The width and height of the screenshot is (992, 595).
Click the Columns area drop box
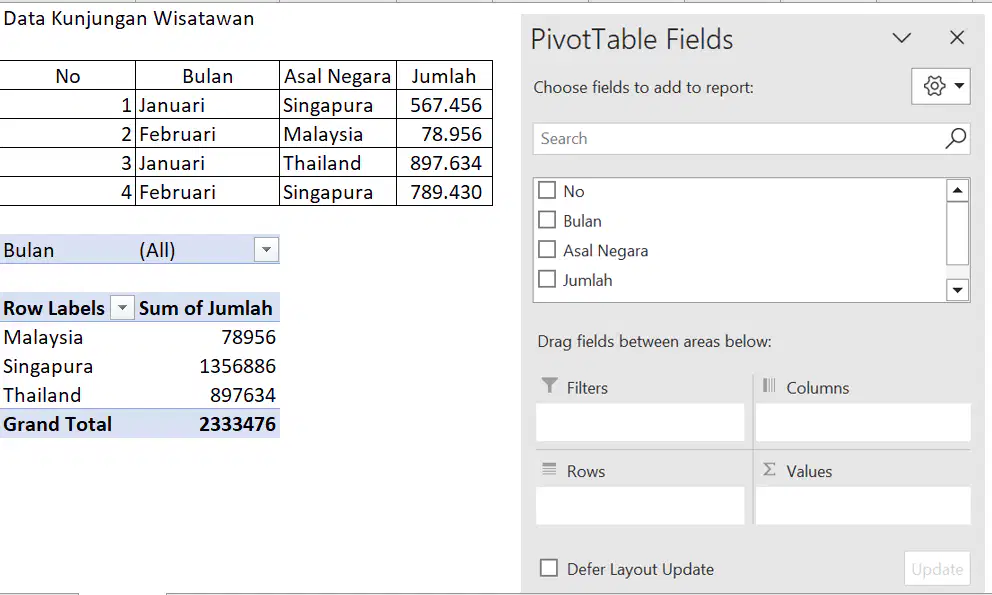point(863,422)
